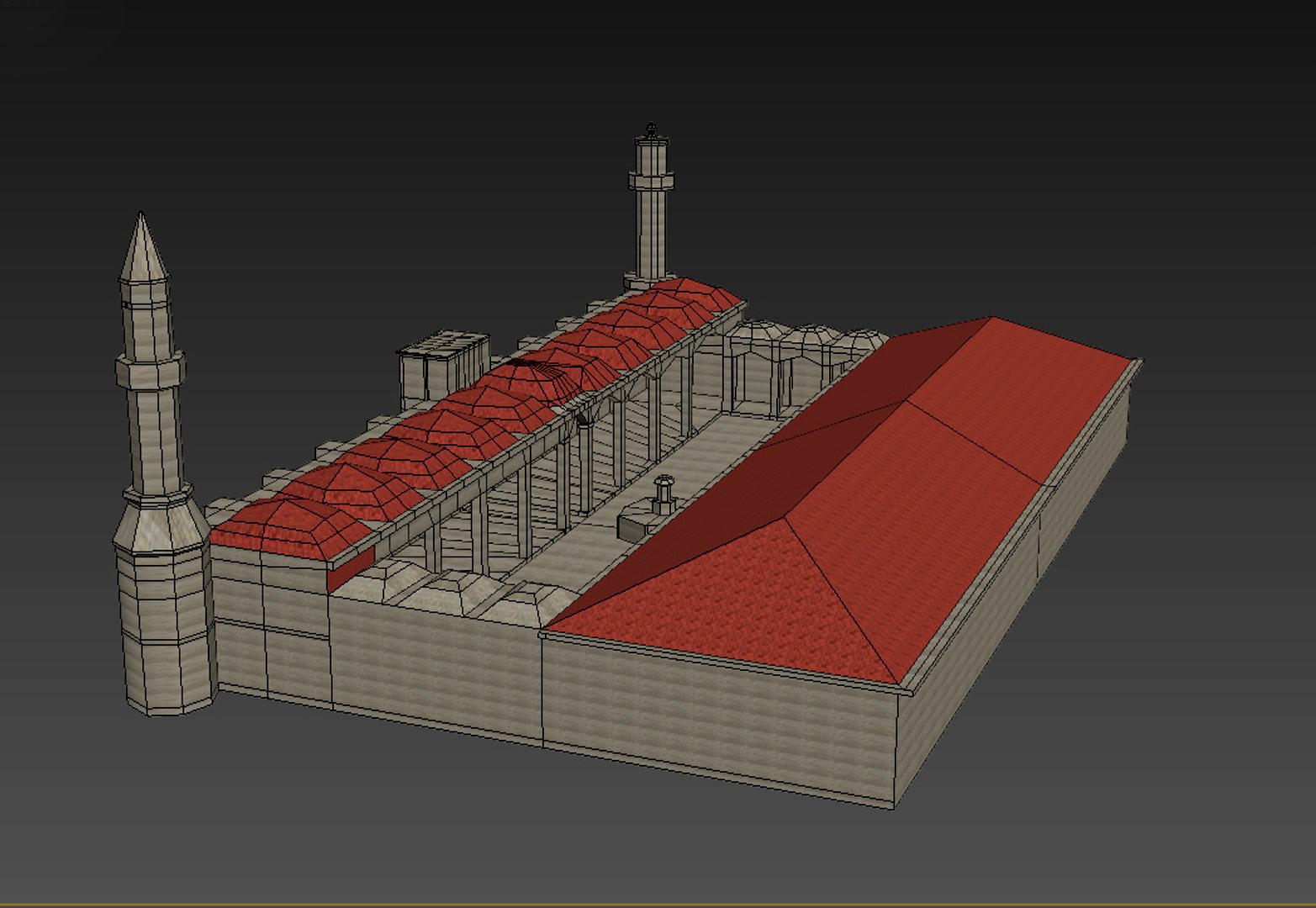1316x908 pixels.
Task: Click the front stone wall below large roof
Action: click(715, 715)
